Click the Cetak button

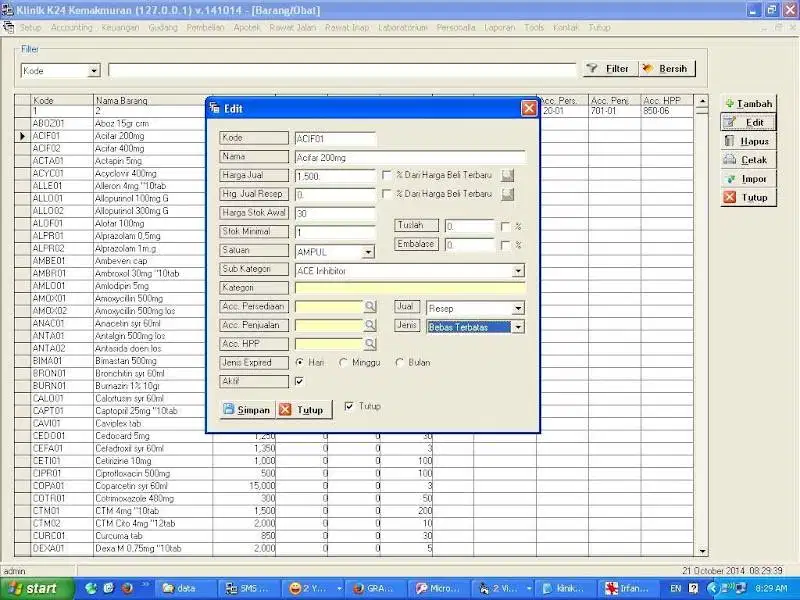point(748,160)
